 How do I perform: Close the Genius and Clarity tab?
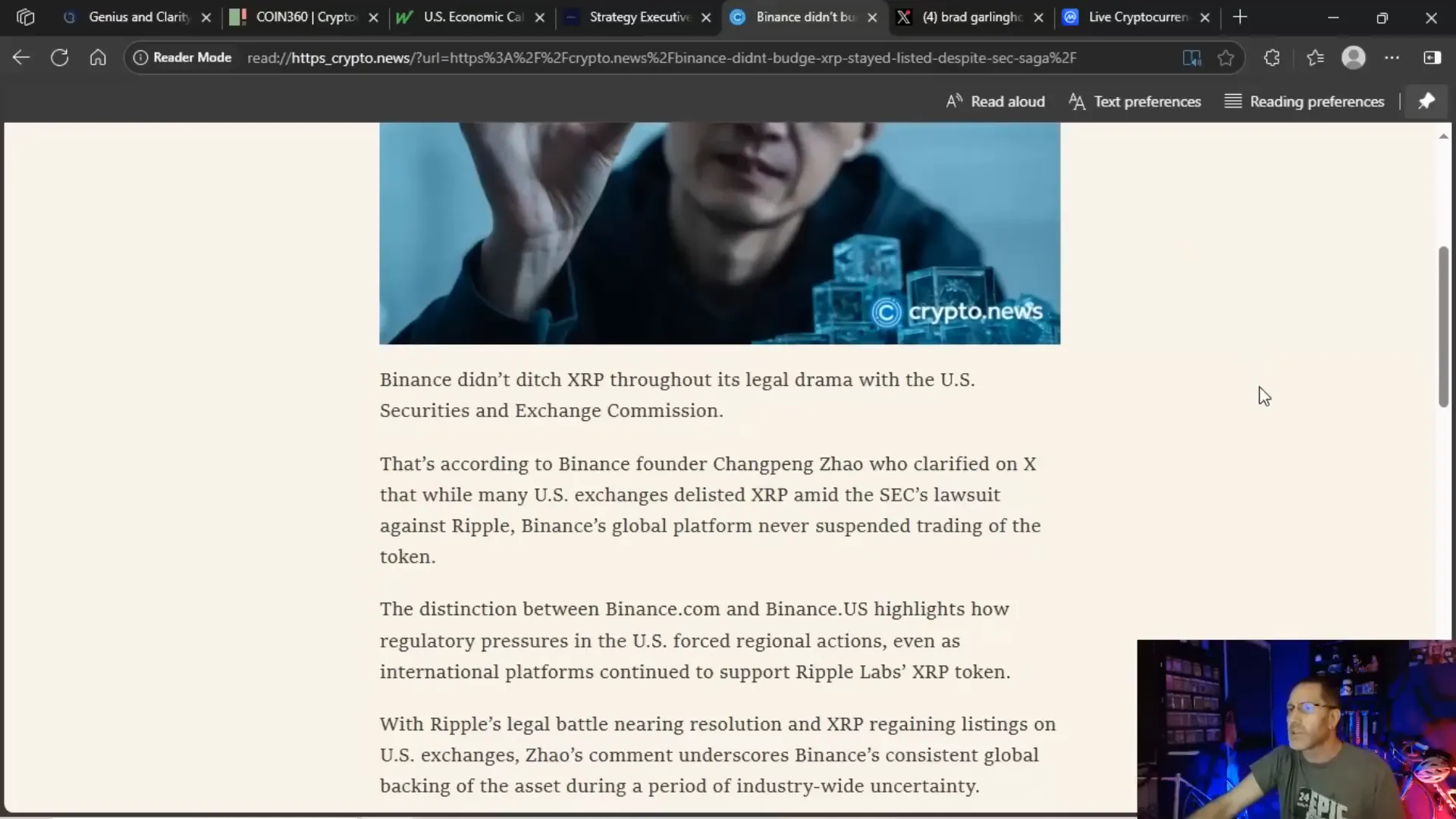click(x=206, y=17)
